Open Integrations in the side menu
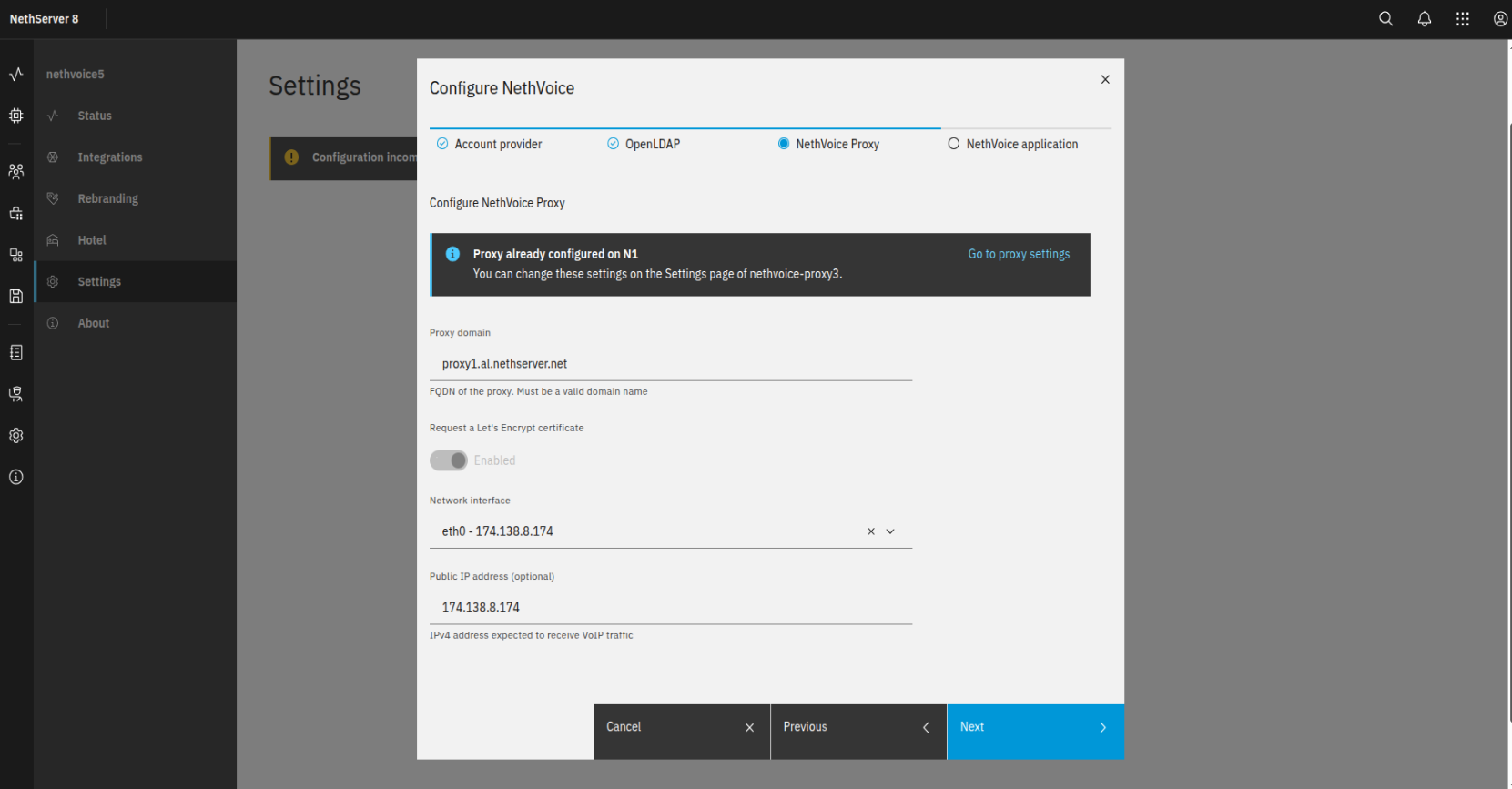The height and width of the screenshot is (789, 1512). tap(110, 157)
